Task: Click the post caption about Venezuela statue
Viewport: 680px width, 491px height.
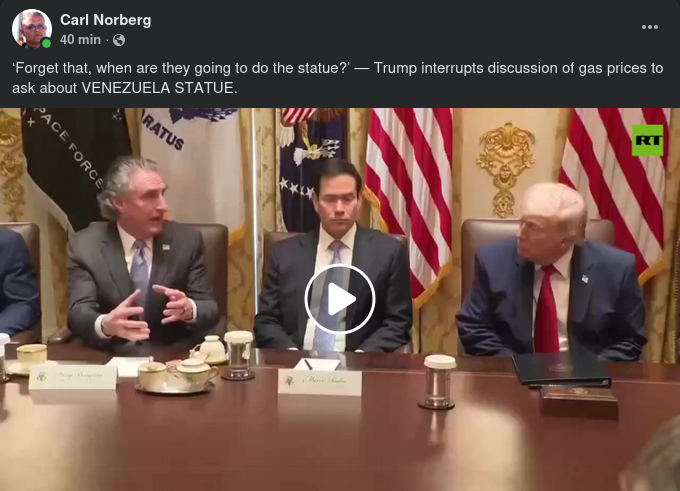Action: (337, 78)
